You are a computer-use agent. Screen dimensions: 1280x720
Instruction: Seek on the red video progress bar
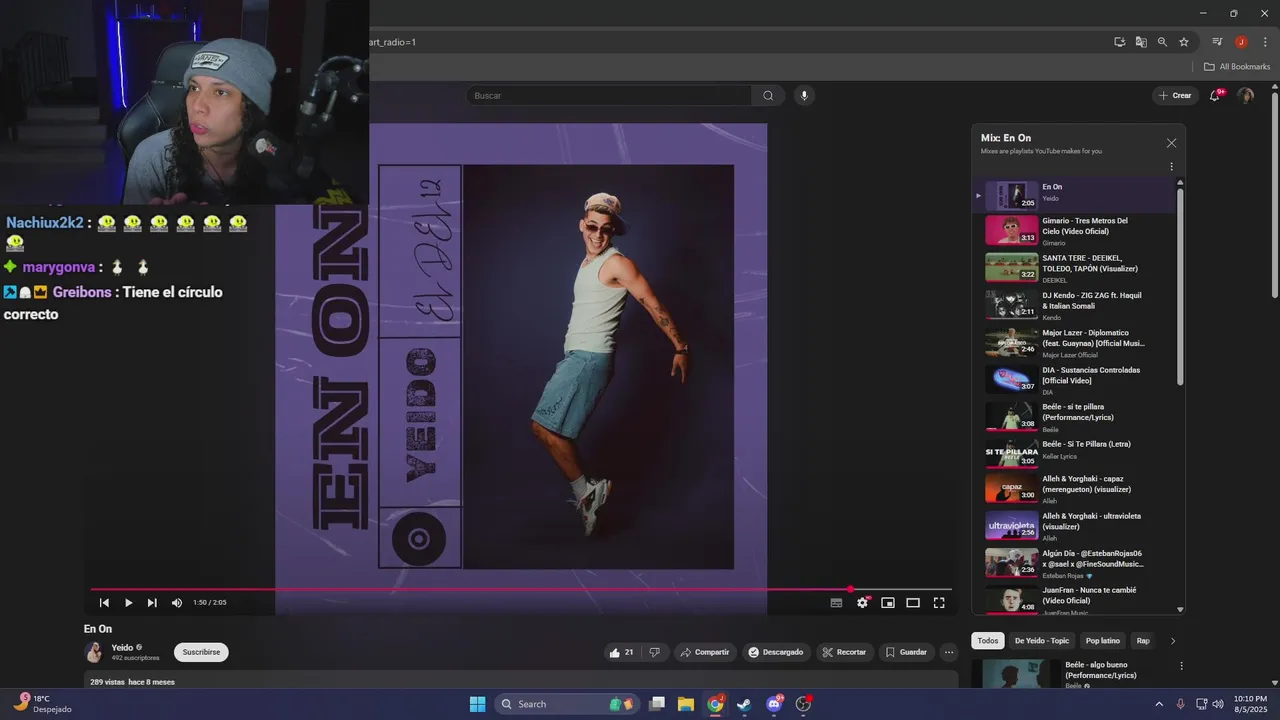[x=520, y=589]
